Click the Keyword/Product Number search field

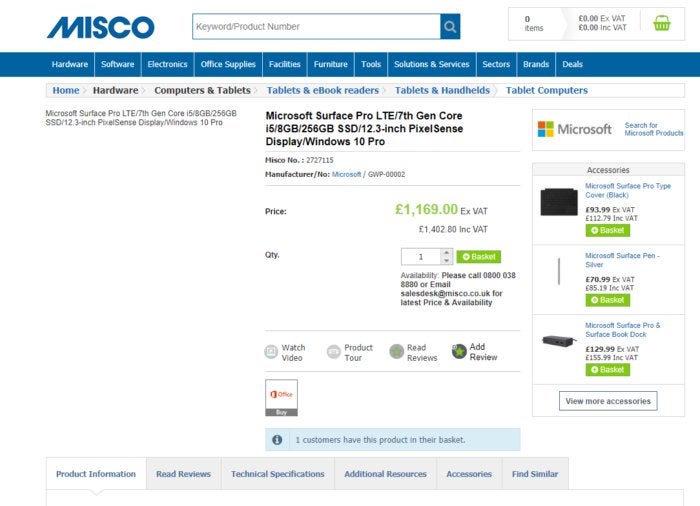coord(315,27)
